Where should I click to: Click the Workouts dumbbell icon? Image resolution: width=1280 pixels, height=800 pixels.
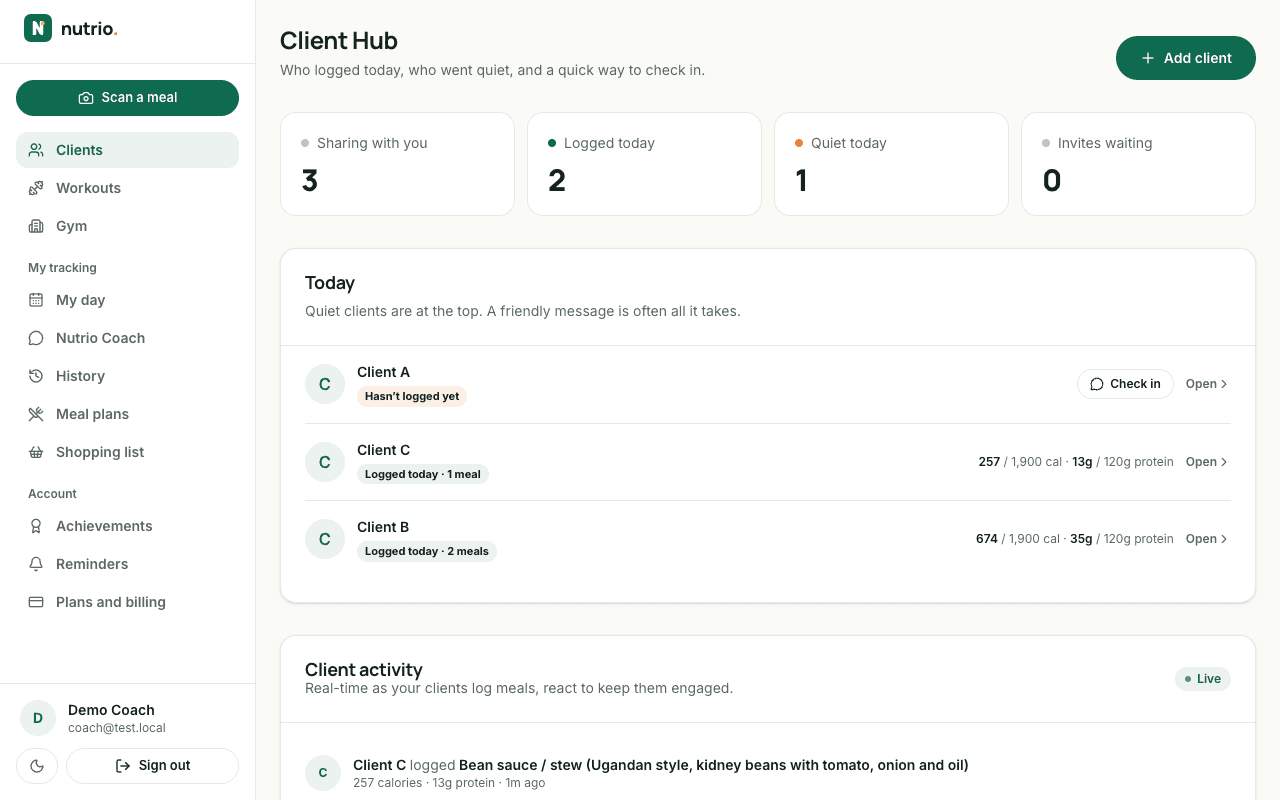36,188
